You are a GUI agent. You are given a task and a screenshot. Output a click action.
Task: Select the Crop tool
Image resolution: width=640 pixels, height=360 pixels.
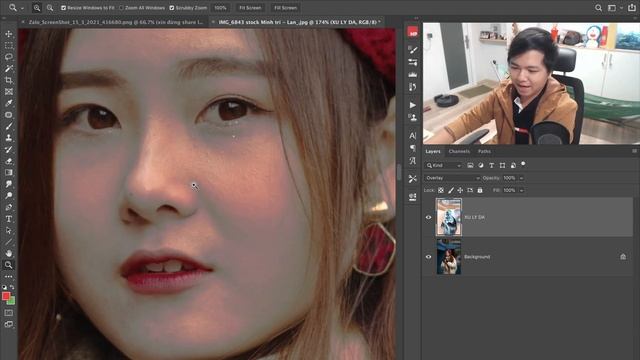(x=9, y=80)
